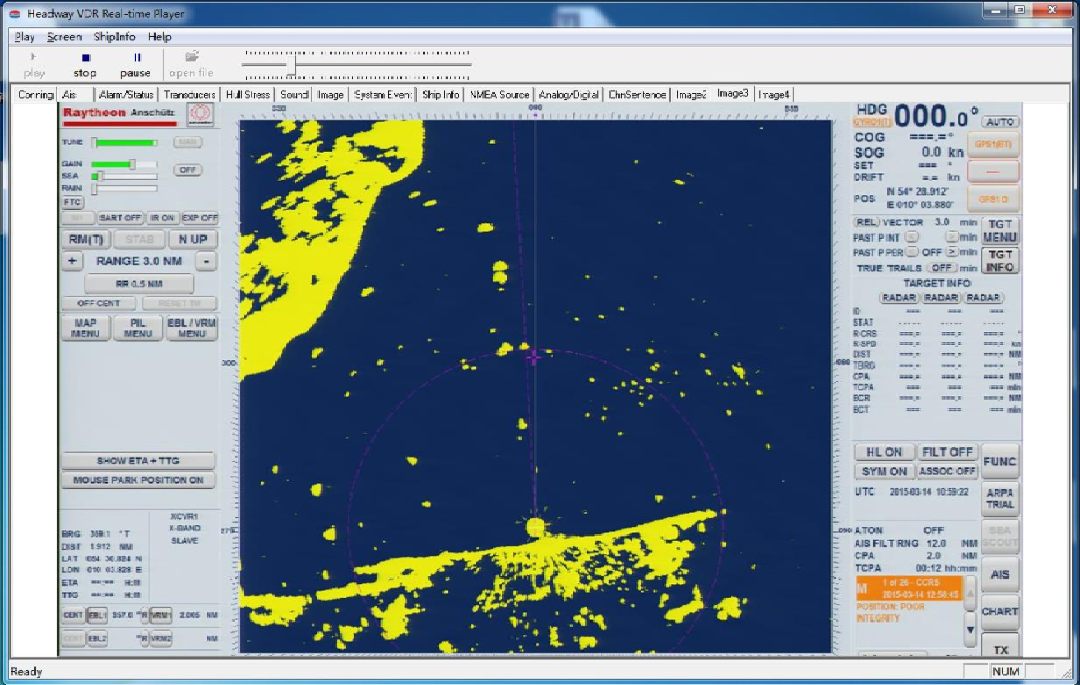Click the GAIN slider handle
The height and width of the screenshot is (685, 1080).
point(132,164)
